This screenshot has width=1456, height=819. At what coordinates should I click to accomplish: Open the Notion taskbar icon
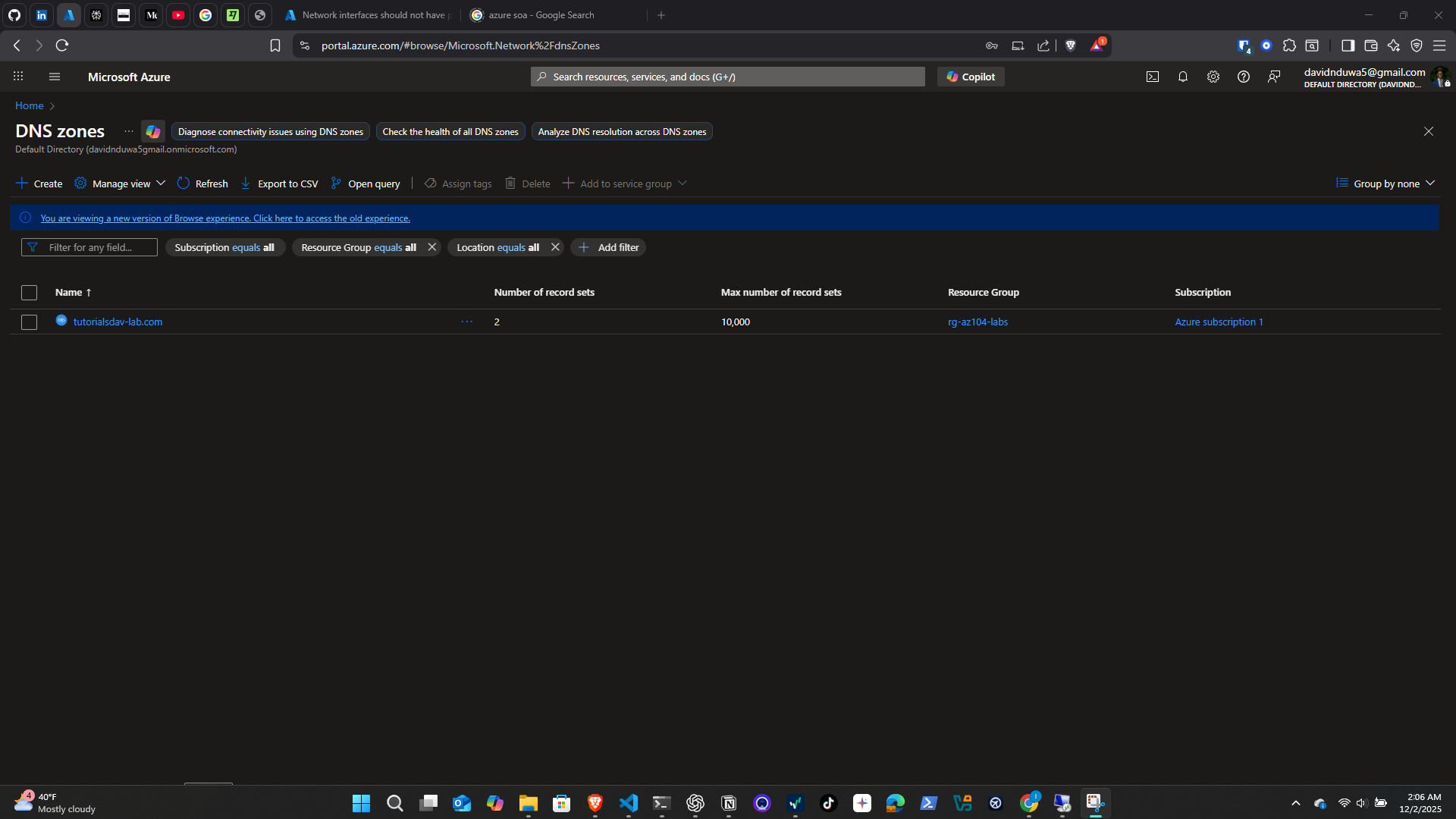pos(729,803)
